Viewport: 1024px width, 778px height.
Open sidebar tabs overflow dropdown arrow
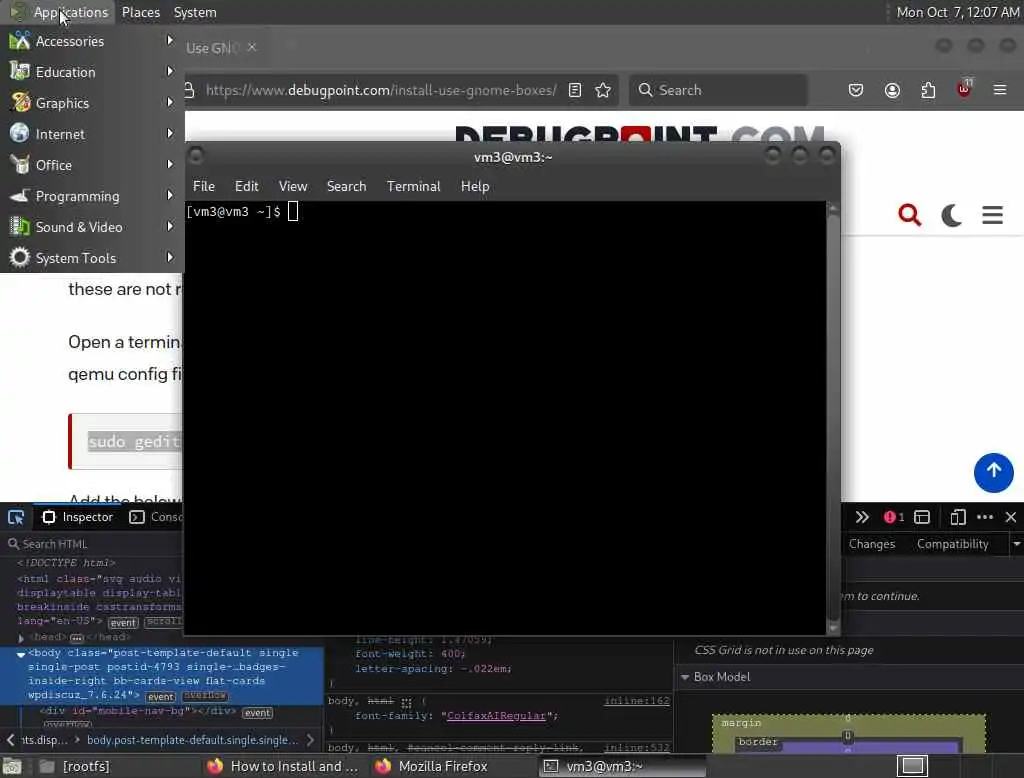coord(1016,543)
